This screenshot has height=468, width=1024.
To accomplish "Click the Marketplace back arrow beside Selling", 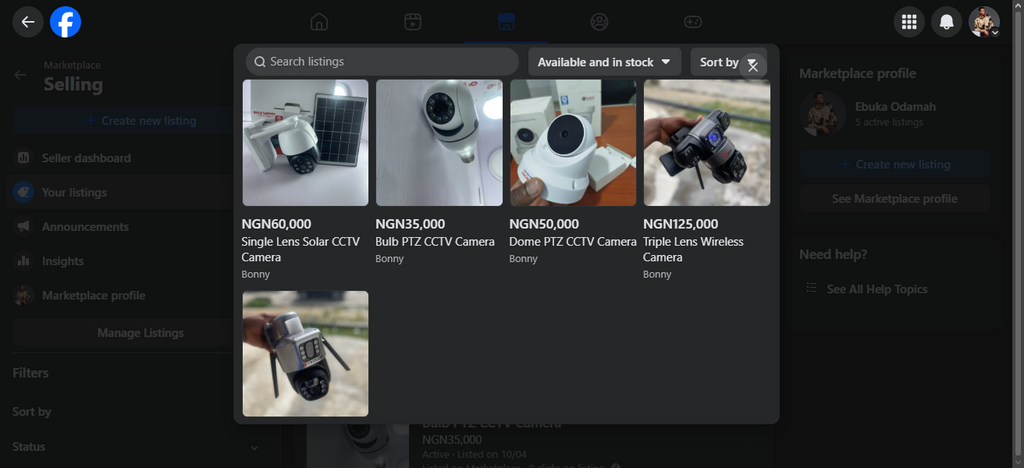I will [20, 75].
